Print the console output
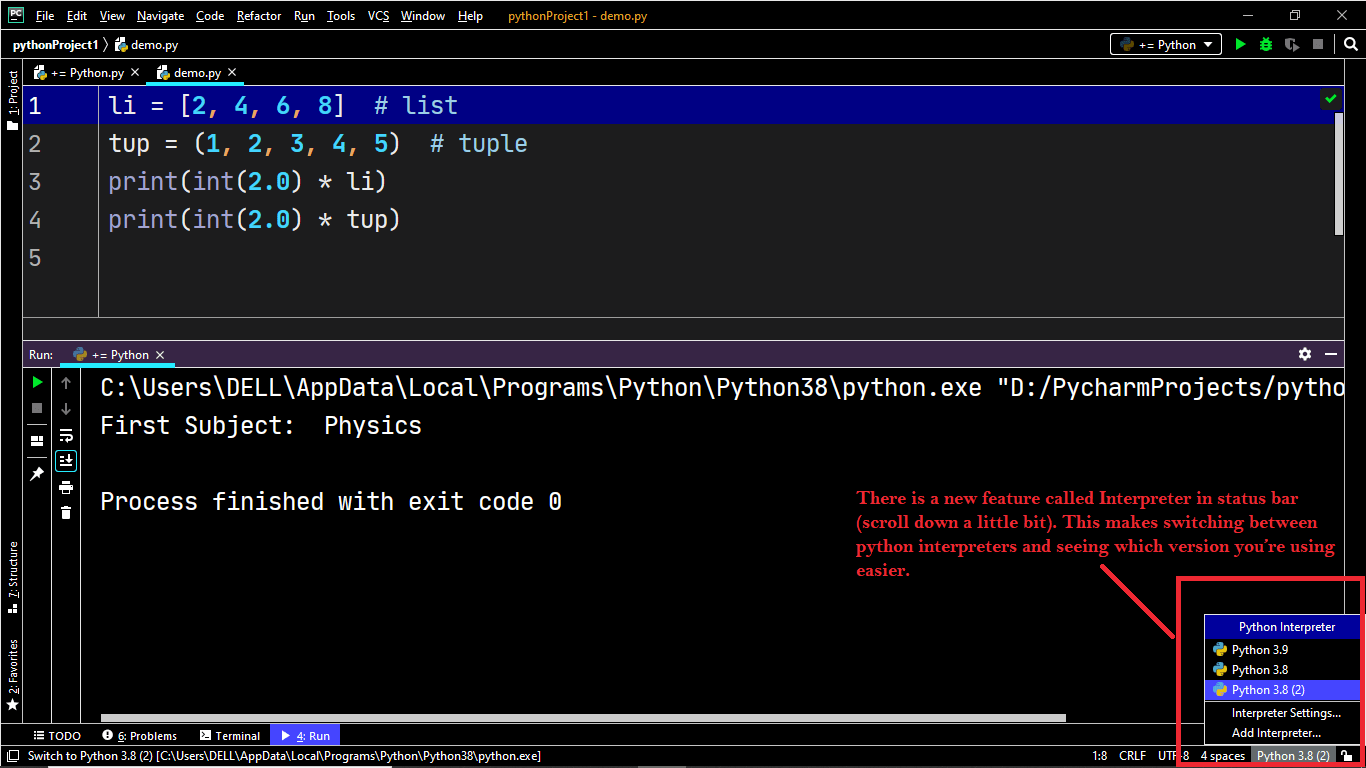 tap(65, 487)
